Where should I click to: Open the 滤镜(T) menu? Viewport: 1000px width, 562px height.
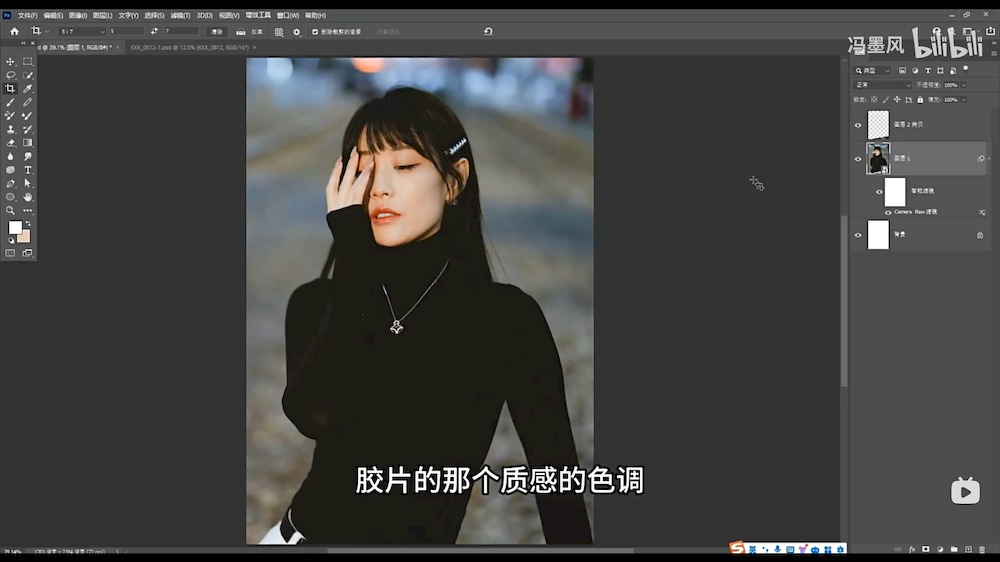pos(180,15)
